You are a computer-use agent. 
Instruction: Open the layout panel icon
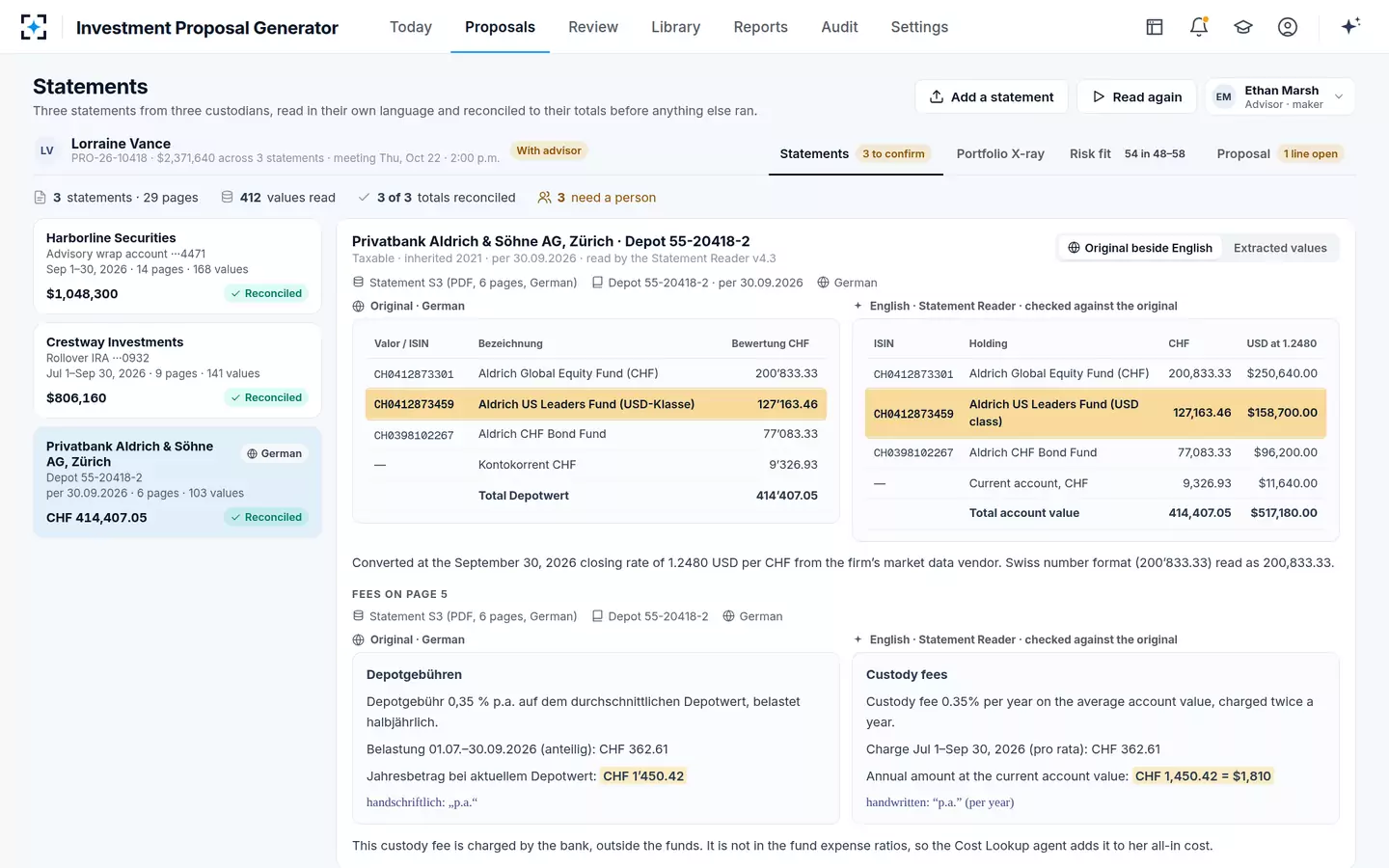click(x=1155, y=27)
